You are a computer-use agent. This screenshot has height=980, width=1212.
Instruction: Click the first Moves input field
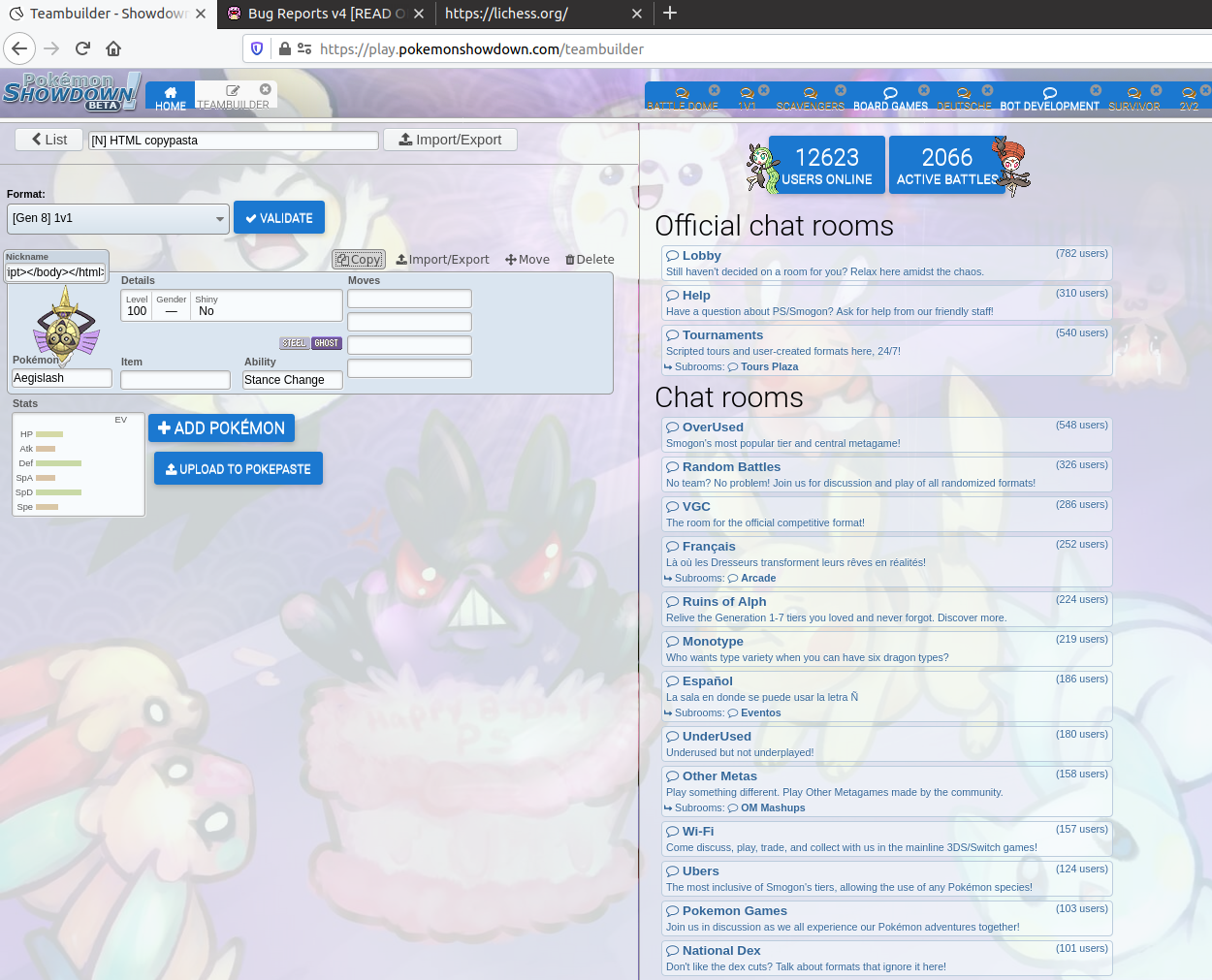tap(409, 299)
